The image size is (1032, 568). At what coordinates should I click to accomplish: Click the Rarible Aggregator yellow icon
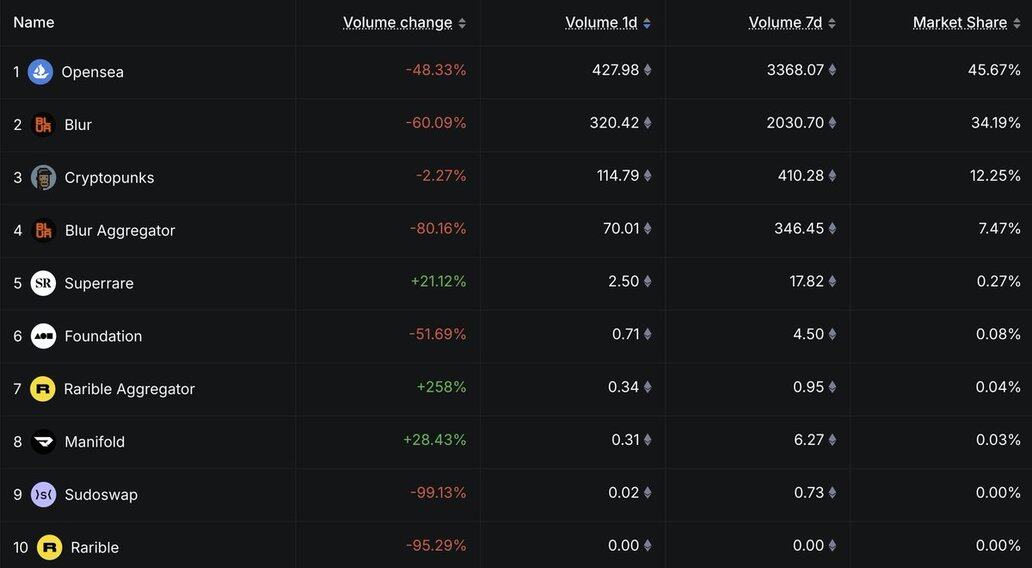(x=43, y=389)
